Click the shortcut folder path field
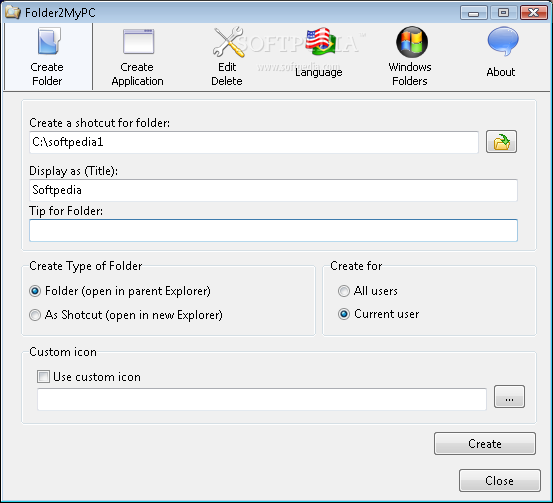 pyautogui.click(x=254, y=142)
